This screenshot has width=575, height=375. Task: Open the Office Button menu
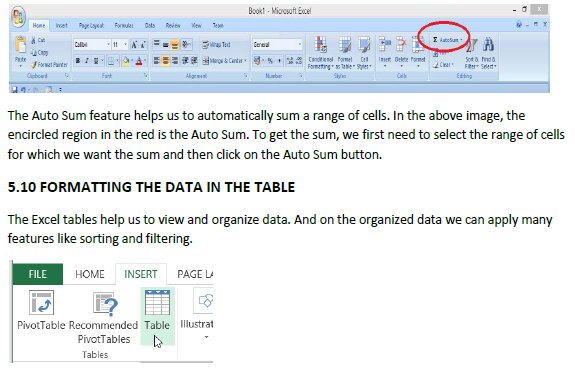tap(18, 17)
